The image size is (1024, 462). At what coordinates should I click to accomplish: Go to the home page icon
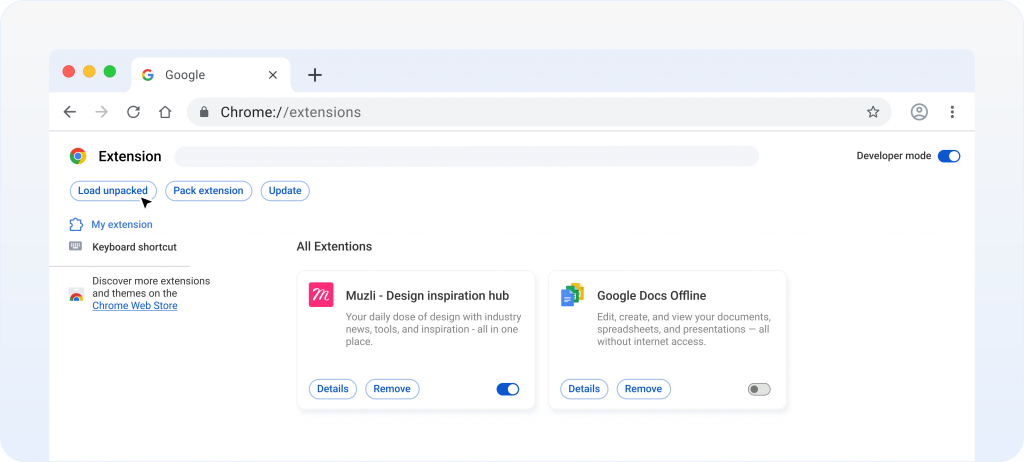point(165,112)
